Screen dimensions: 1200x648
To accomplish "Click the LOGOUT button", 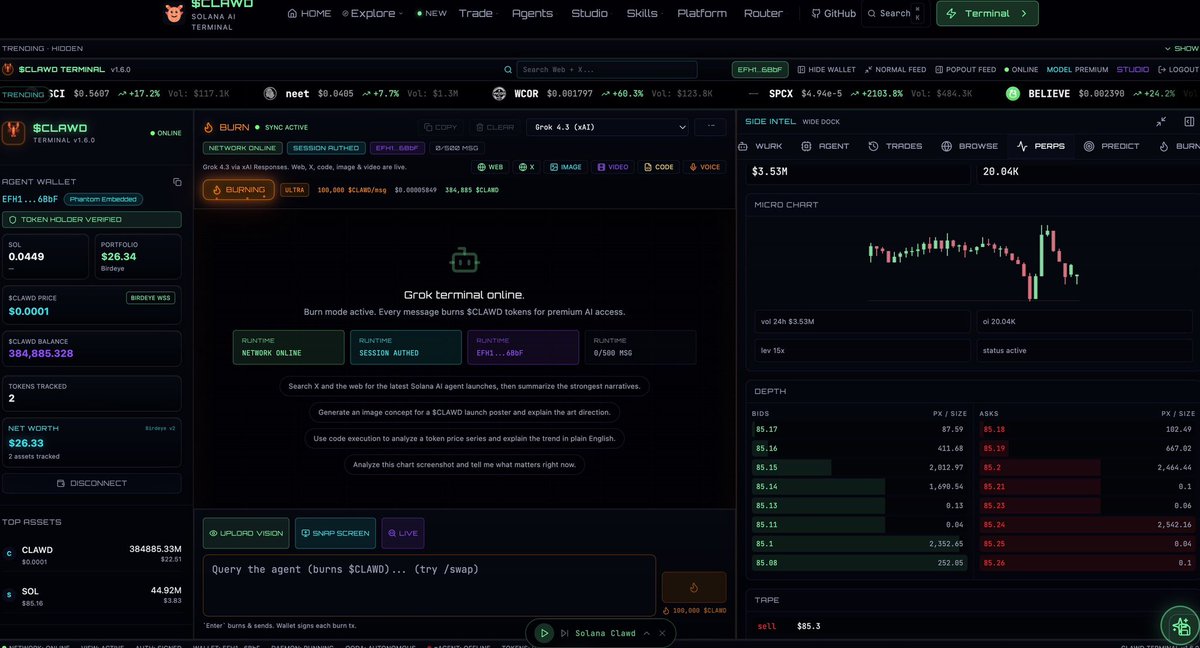I will (1177, 70).
